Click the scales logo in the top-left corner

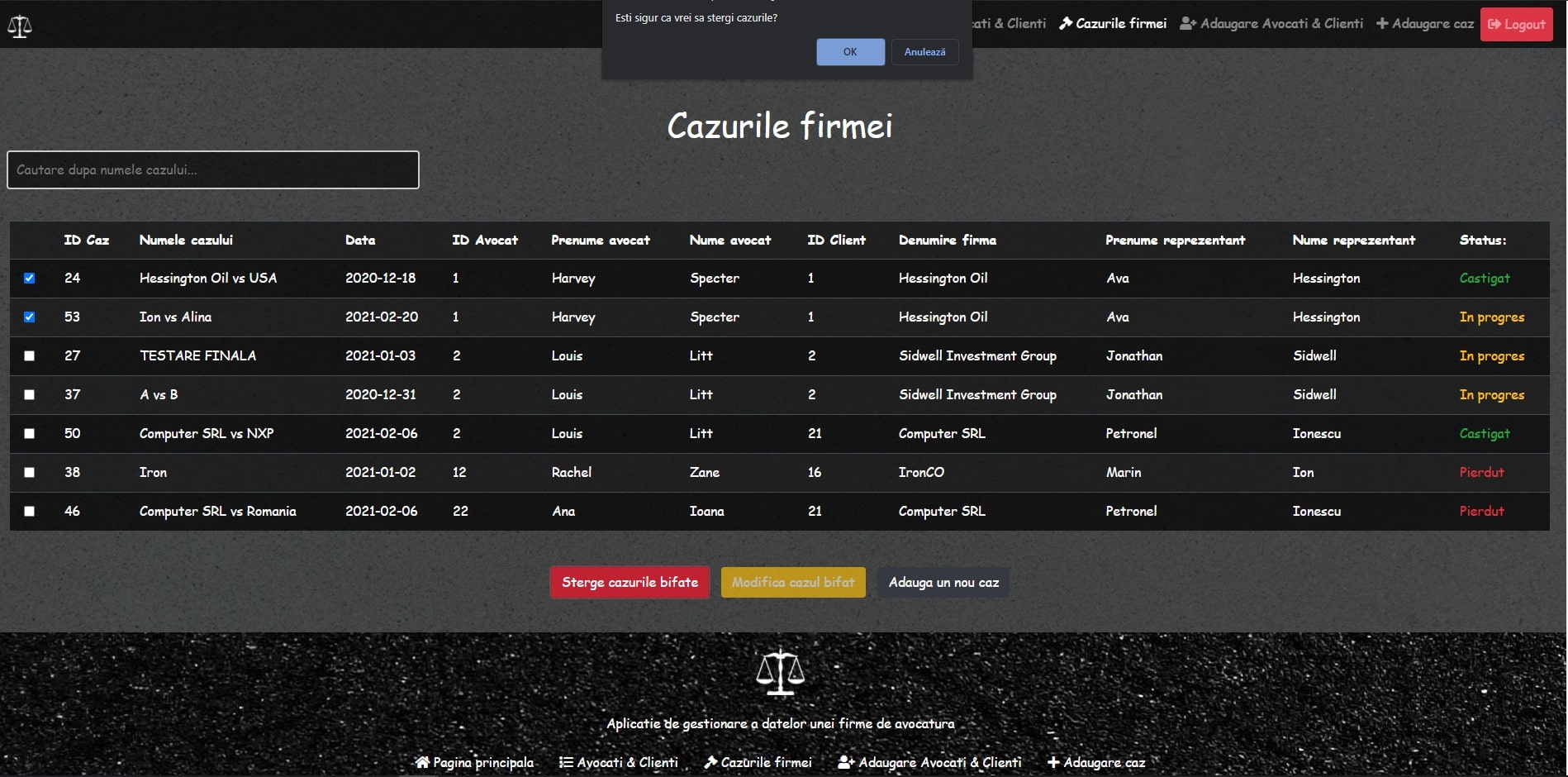20,26
